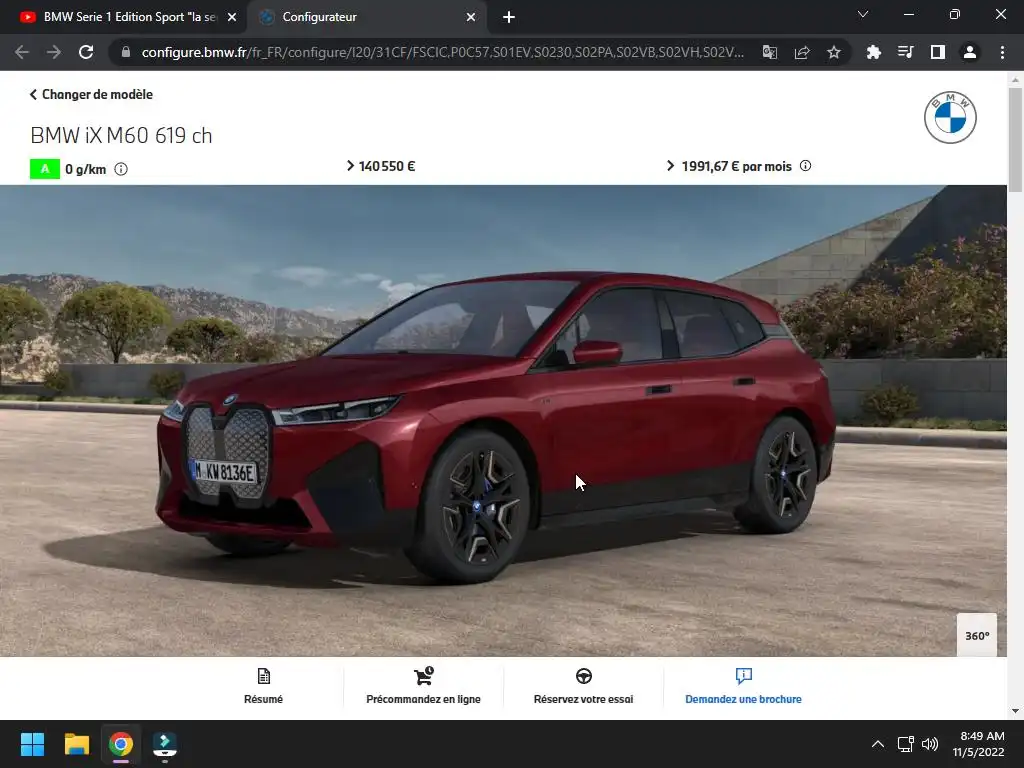
Task: Share this page icon
Action: tap(802, 52)
